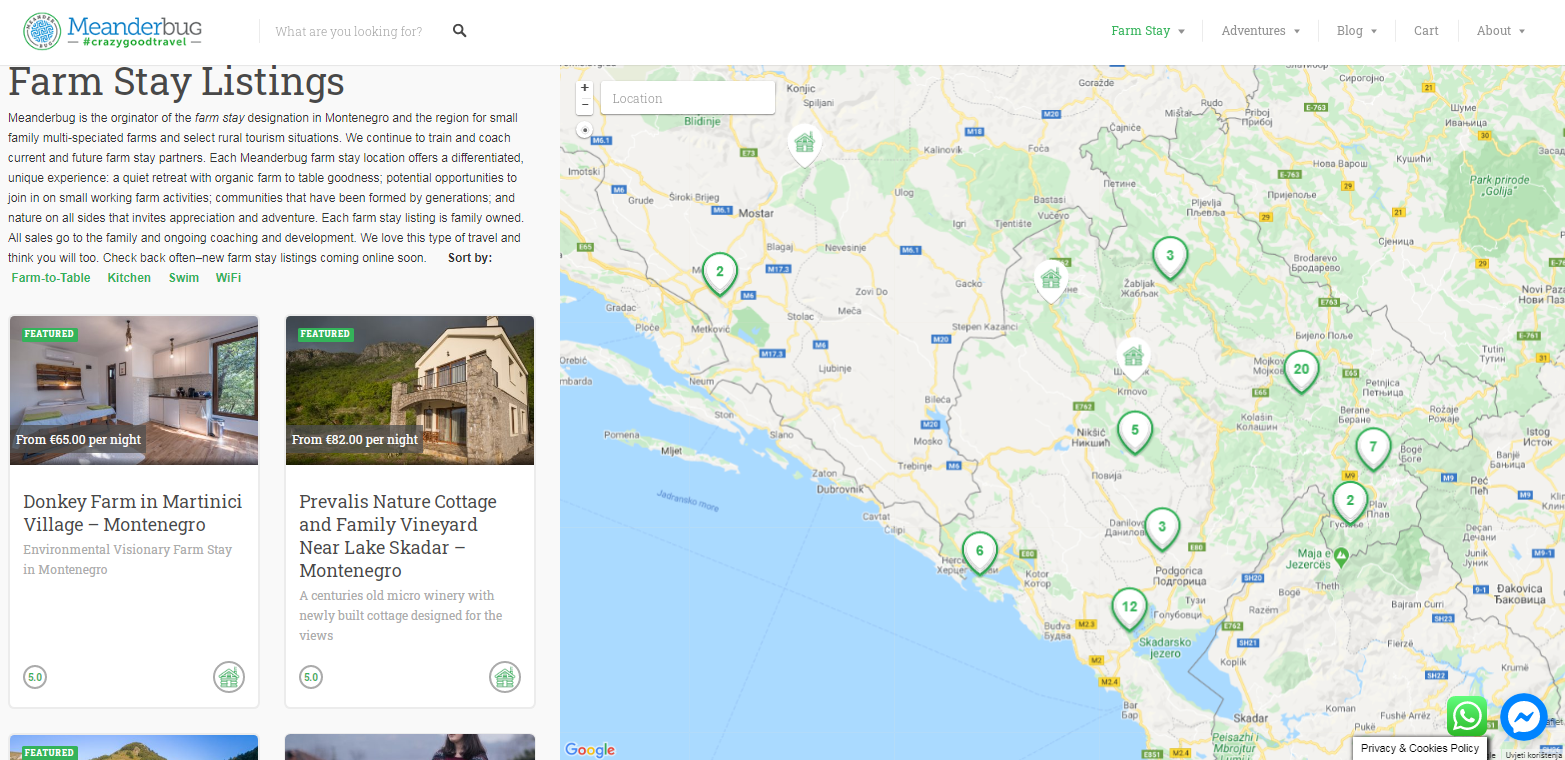Sort listings by WiFi
1565x760 pixels.
(228, 278)
